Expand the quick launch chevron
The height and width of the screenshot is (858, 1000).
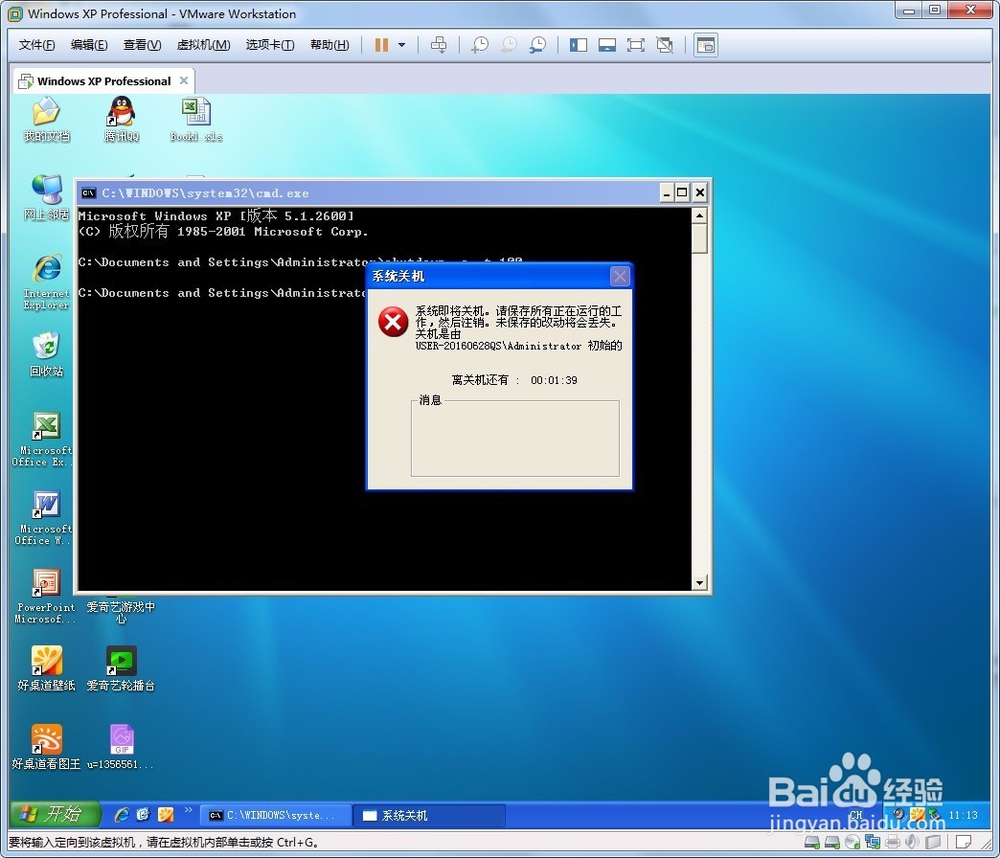click(x=188, y=810)
